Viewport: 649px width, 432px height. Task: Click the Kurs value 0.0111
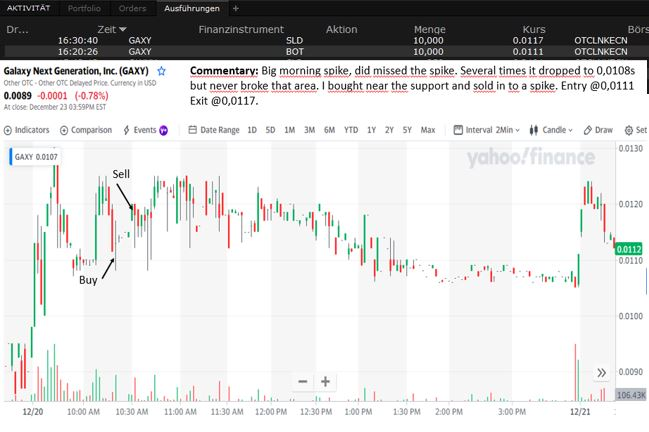(528, 52)
